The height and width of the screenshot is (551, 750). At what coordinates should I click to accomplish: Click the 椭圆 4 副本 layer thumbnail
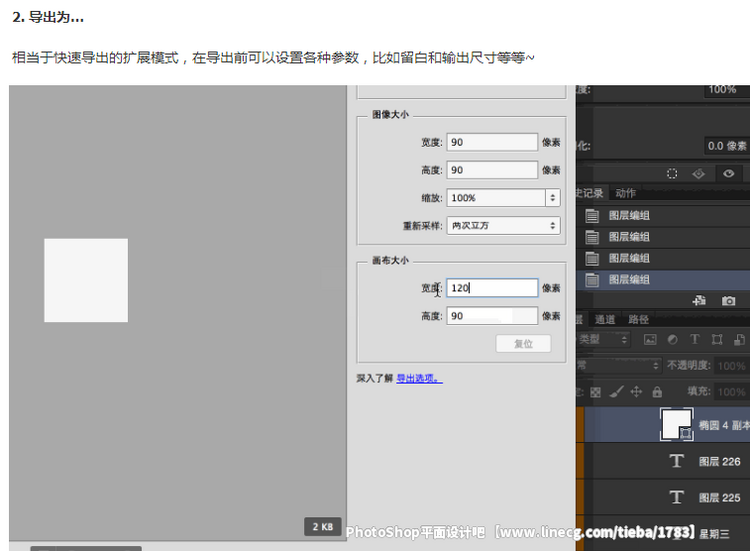coord(676,424)
